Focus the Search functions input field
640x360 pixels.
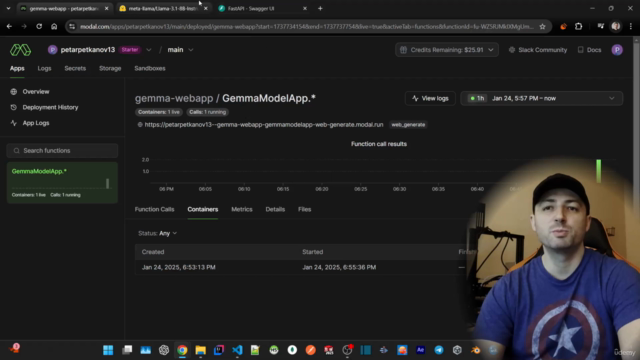click(62, 151)
